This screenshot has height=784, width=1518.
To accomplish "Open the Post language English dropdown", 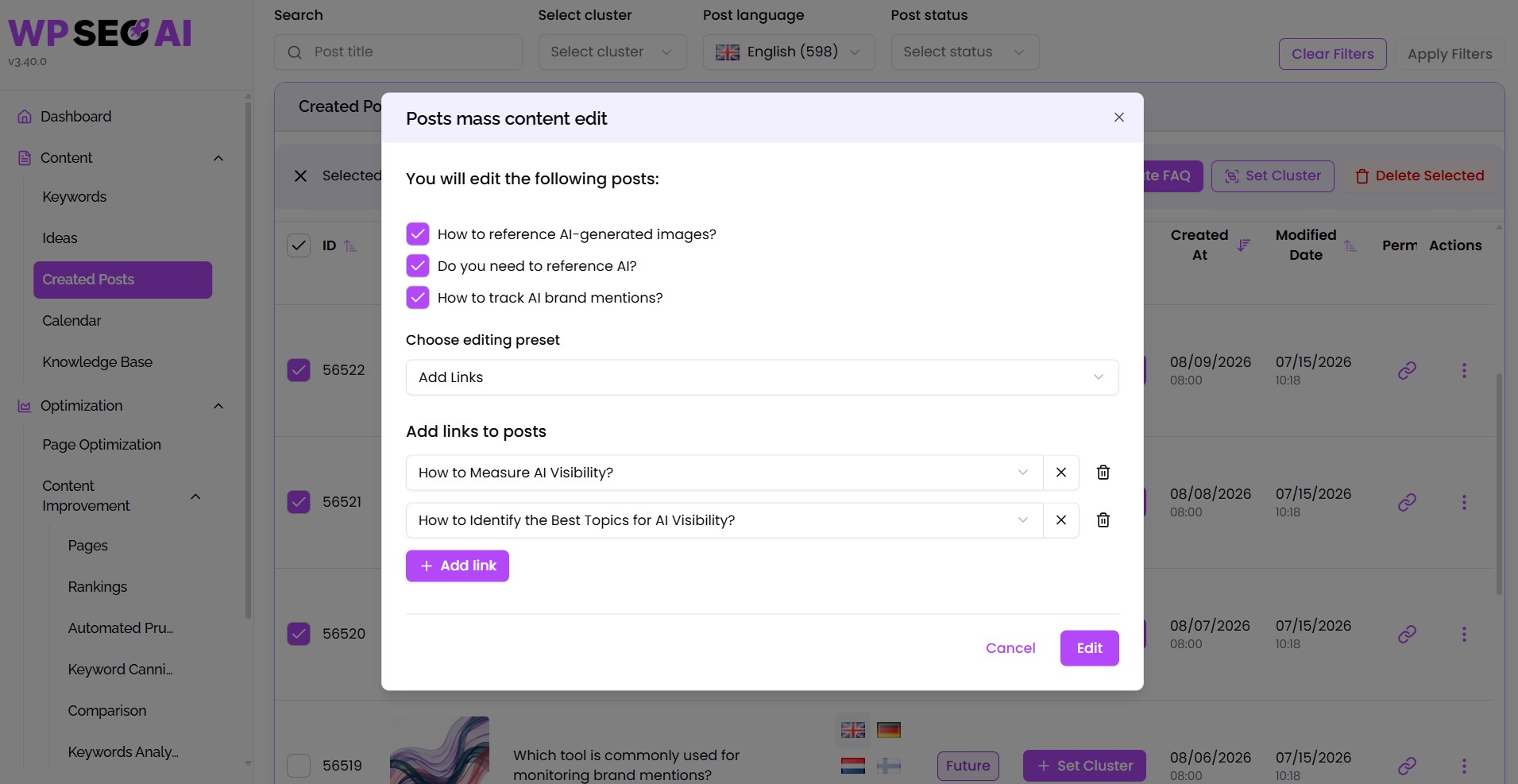I will (x=788, y=52).
